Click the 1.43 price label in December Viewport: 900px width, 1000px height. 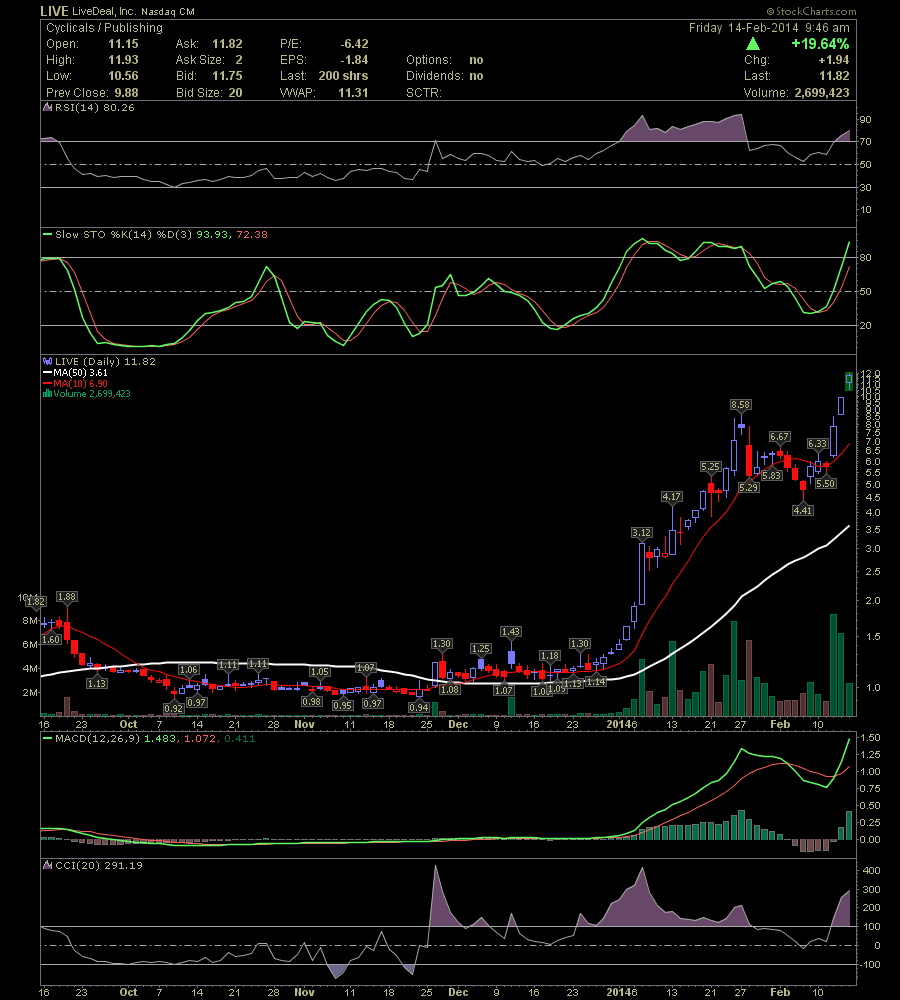tap(511, 631)
